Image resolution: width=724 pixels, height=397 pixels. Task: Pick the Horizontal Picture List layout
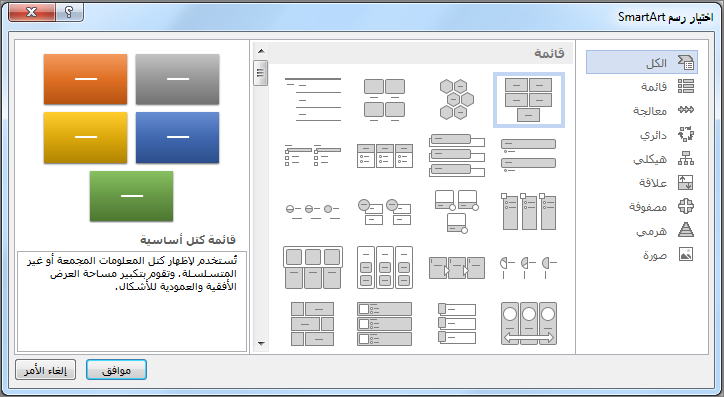click(x=313, y=268)
